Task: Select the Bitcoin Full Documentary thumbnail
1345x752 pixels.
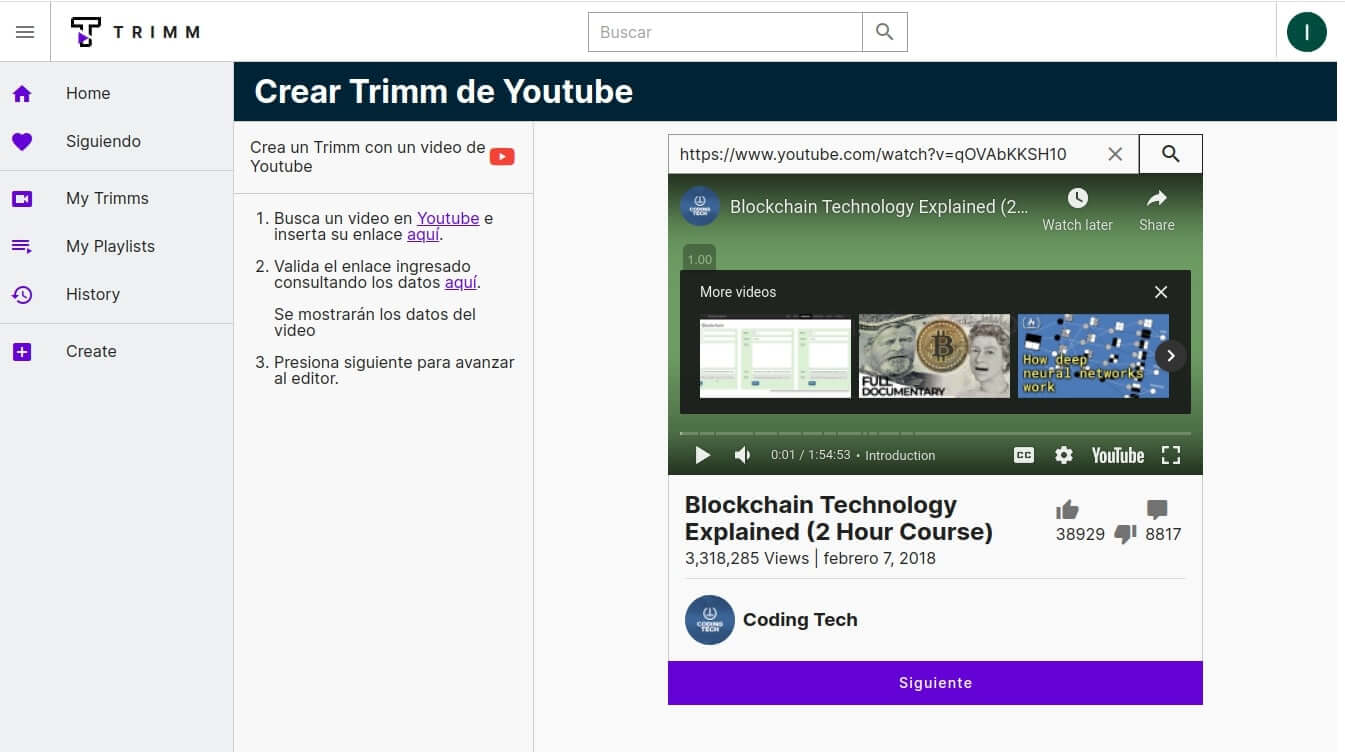Action: tap(934, 356)
